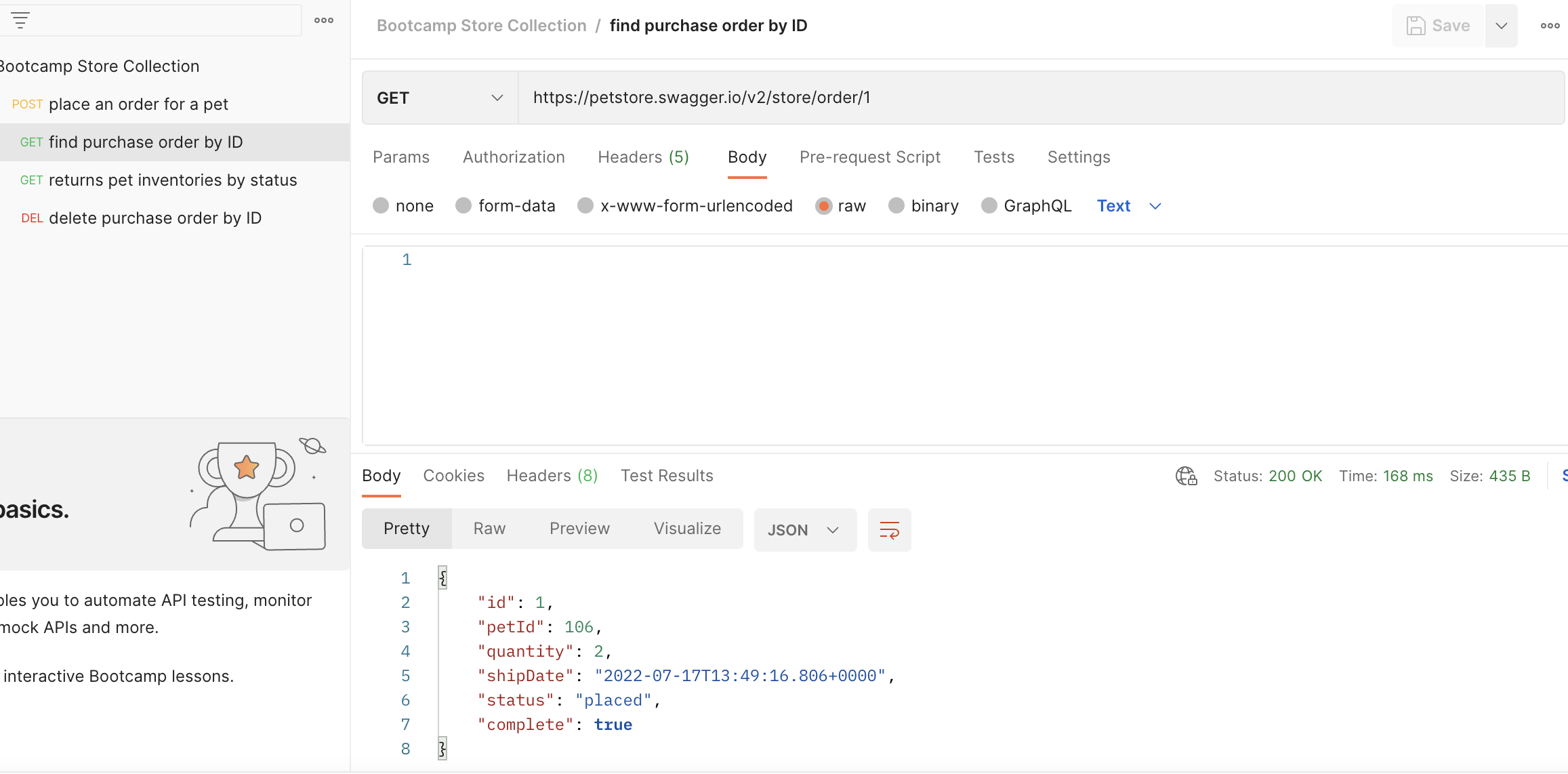Click the true value for complete
This screenshot has width=1568, height=774.
(613, 725)
